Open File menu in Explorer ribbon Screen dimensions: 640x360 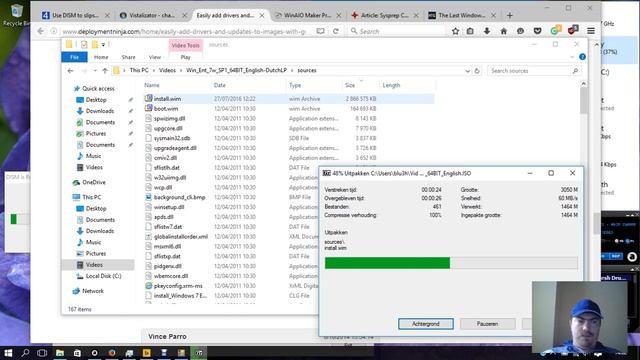(x=74, y=57)
